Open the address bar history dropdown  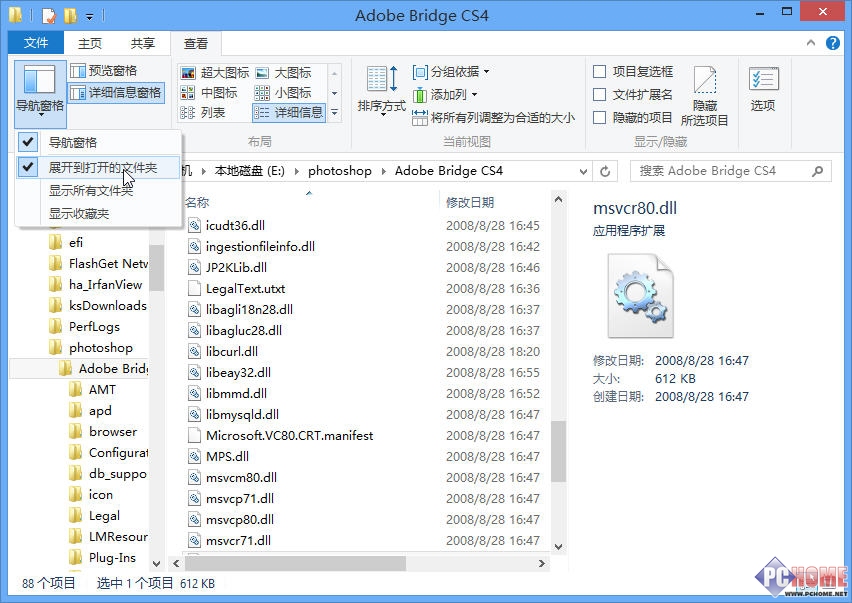(x=583, y=172)
